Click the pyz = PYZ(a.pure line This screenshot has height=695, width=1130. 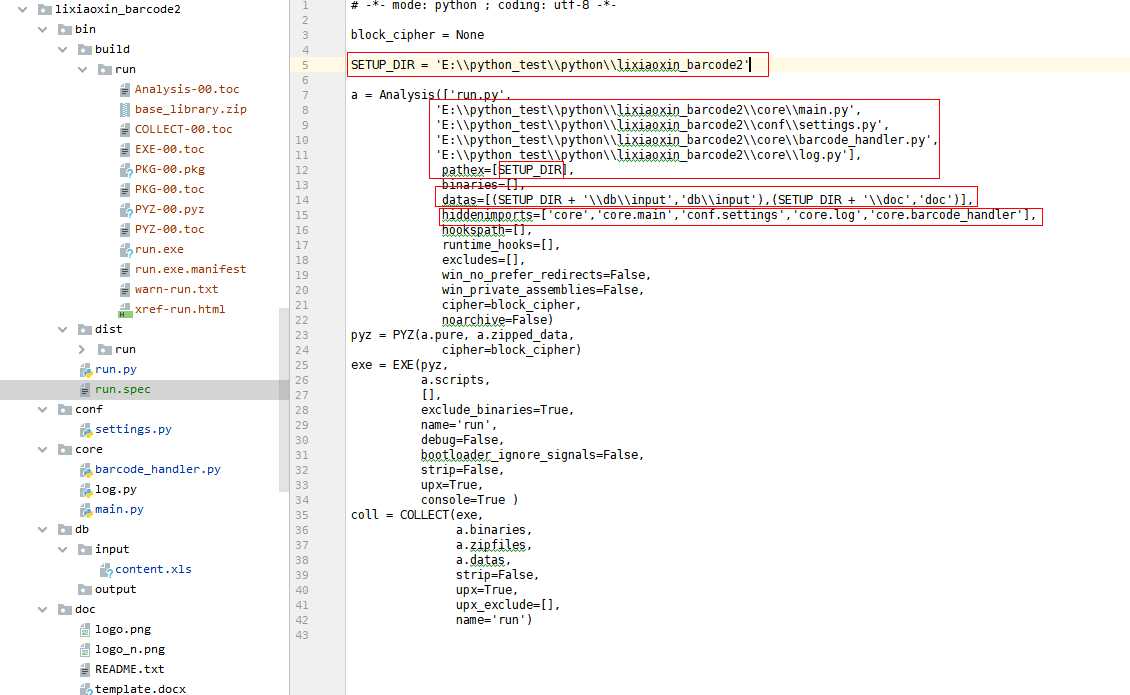(463, 335)
